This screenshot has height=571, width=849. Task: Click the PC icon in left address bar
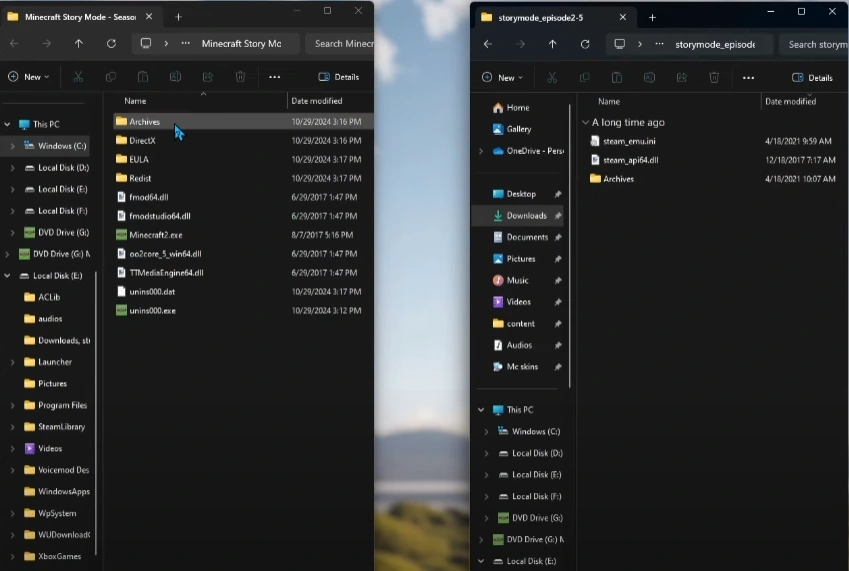point(146,43)
